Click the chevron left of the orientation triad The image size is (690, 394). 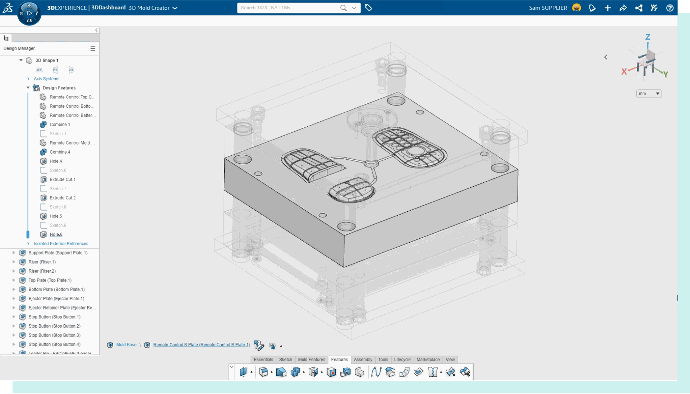pyautogui.click(x=606, y=57)
